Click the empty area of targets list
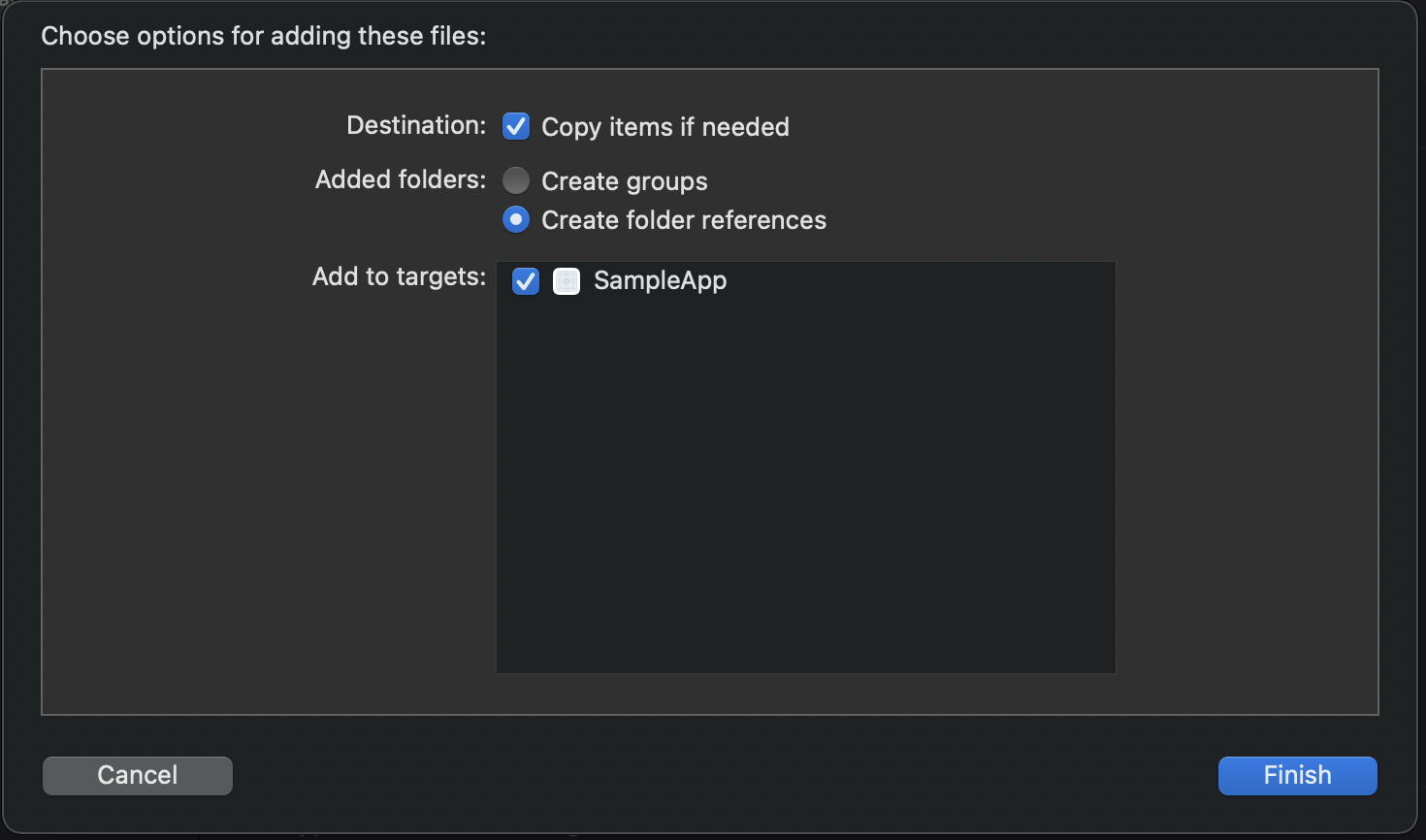Image resolution: width=1426 pixels, height=840 pixels. pyautogui.click(x=805, y=485)
